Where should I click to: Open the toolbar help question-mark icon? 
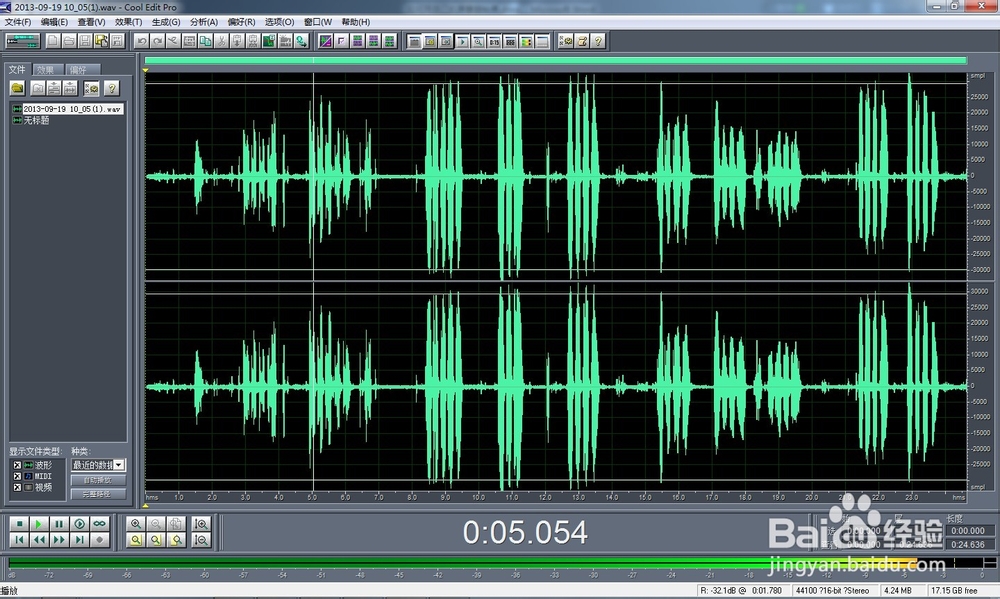pos(598,41)
